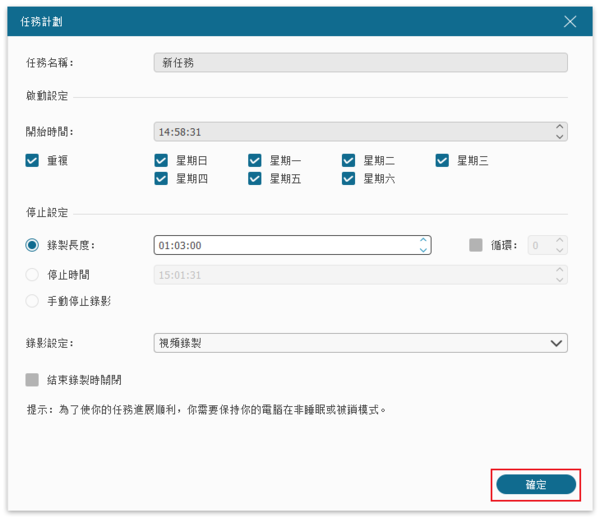Uncheck 星期五 checkbox
600x518 pixels.
(255, 179)
